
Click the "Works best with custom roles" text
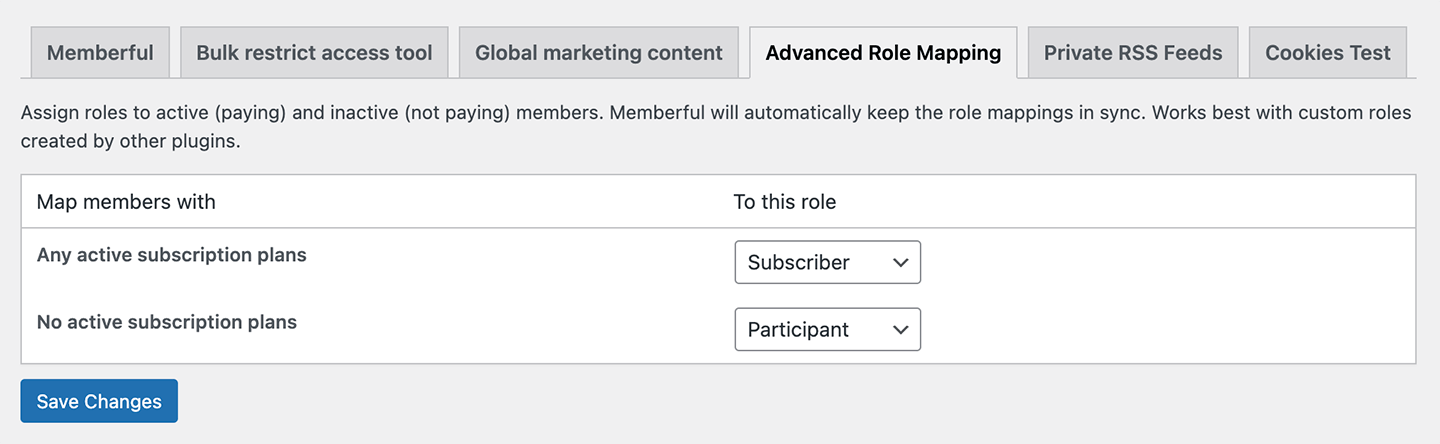pyautogui.click(x=1281, y=112)
